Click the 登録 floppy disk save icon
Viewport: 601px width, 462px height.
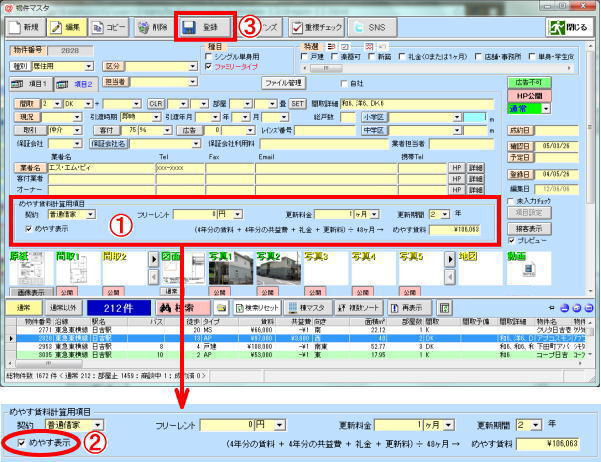click(x=189, y=28)
